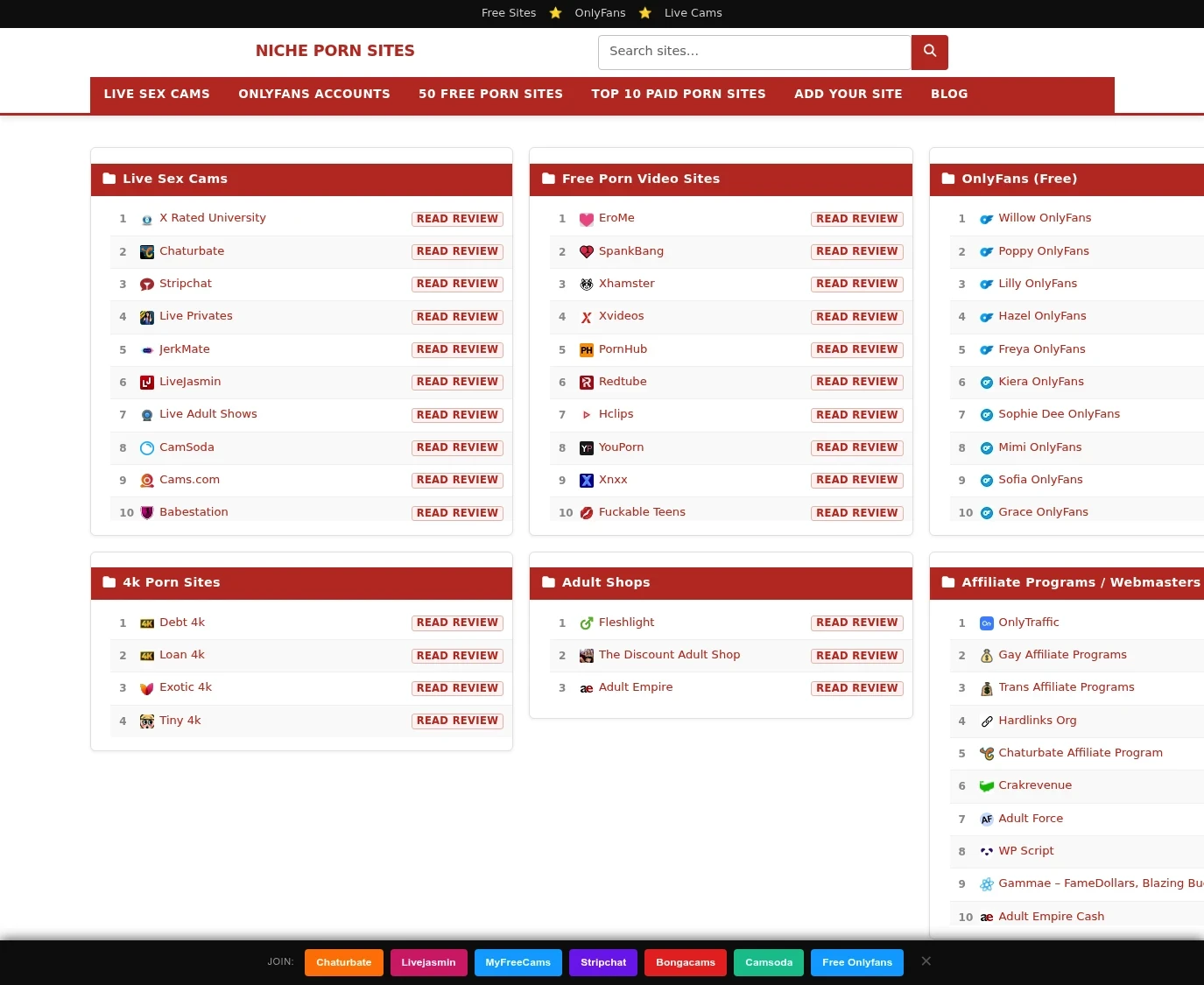Open Top 10 Paid Porn Sites menu
The height and width of the screenshot is (985, 1204).
(x=679, y=94)
